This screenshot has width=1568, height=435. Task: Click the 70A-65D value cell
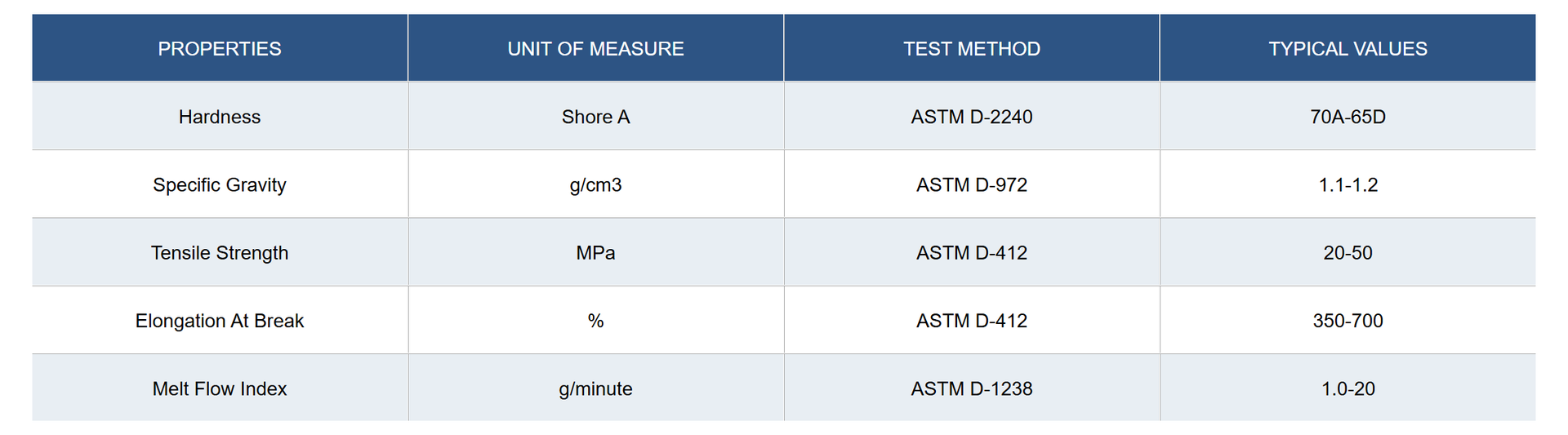[x=1348, y=116]
